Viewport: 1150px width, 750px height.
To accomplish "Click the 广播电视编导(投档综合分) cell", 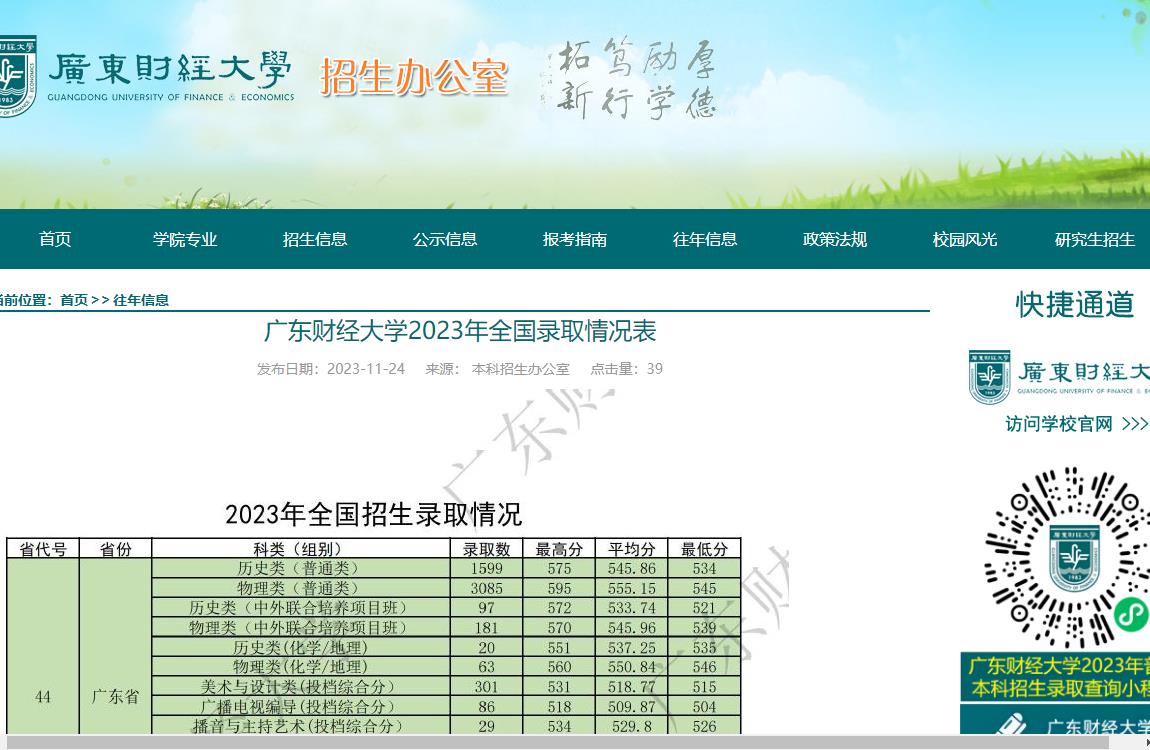I will 301,707.
